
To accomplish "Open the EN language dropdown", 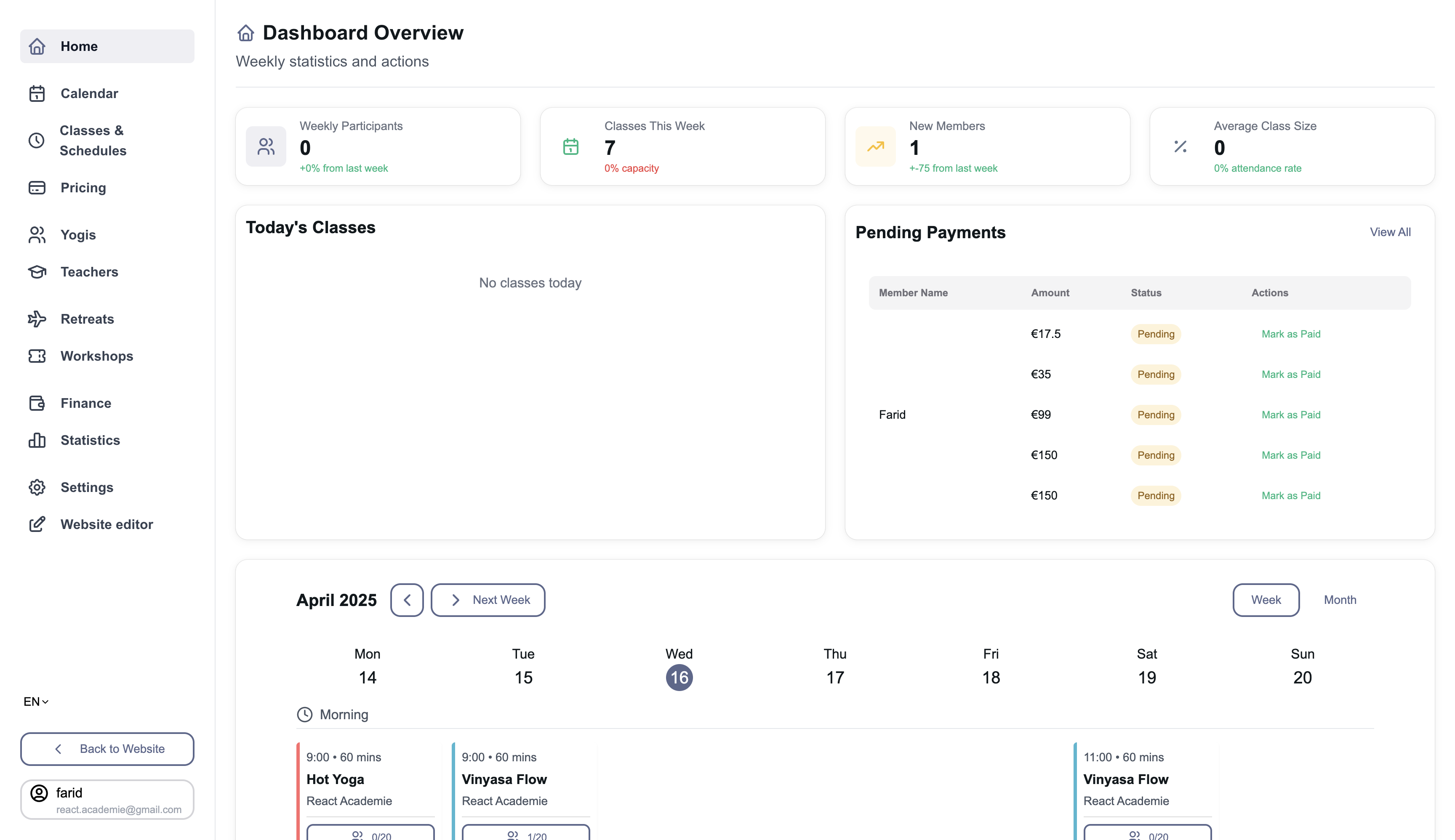I will (36, 702).
